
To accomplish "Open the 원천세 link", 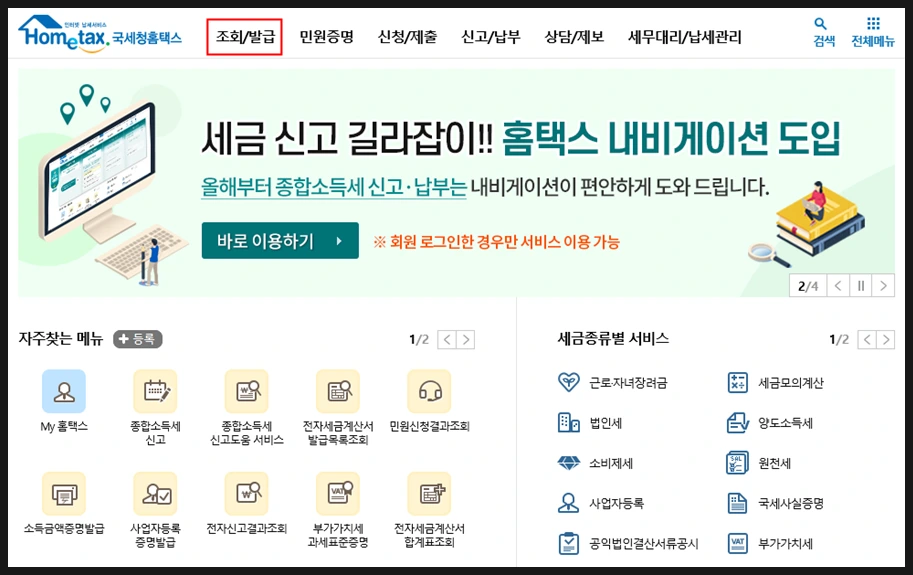I will coord(774,463).
